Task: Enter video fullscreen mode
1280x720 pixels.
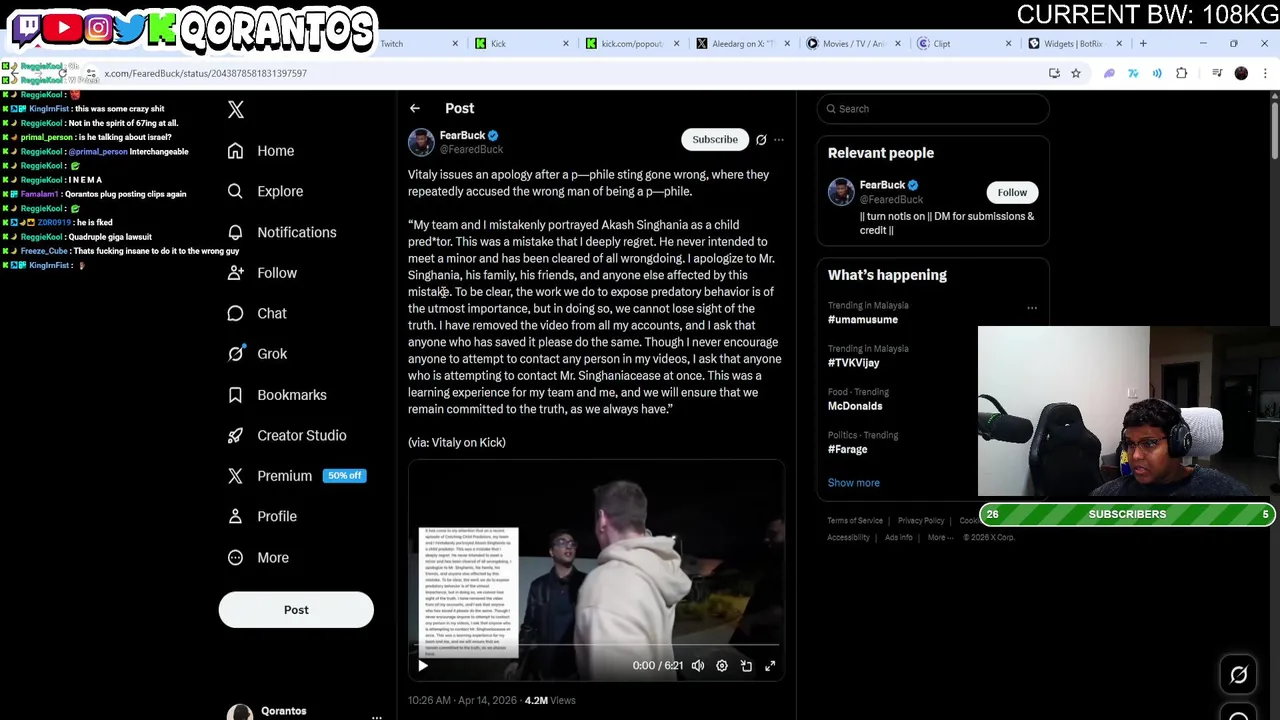Action: pos(770,666)
